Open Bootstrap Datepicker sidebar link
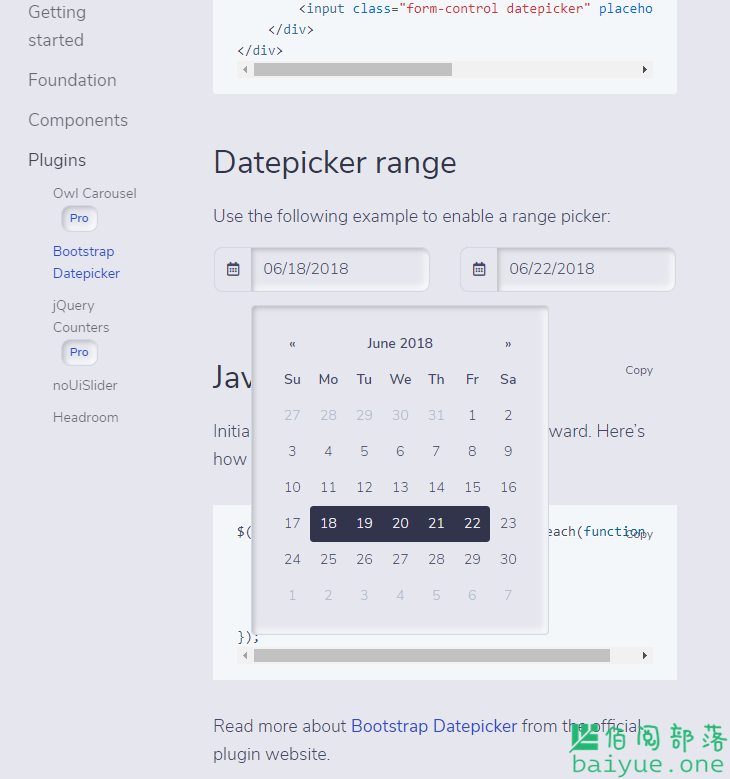Image resolution: width=730 pixels, height=779 pixels. (x=86, y=262)
